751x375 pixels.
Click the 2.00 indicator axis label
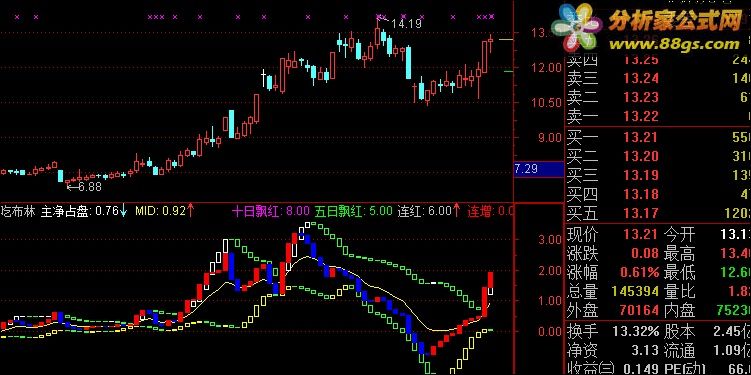pyautogui.click(x=549, y=271)
